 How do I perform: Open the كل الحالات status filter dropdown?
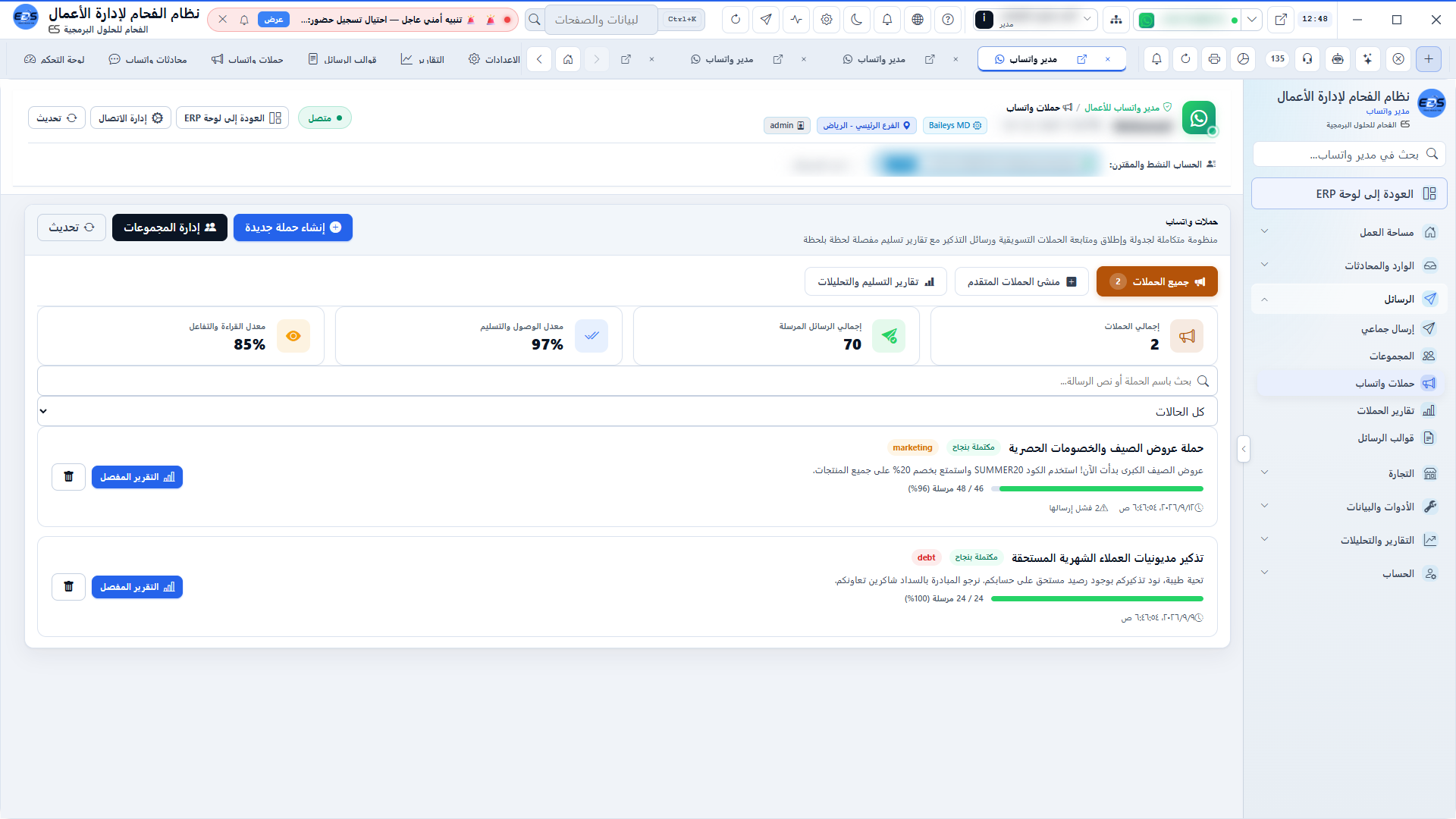click(x=627, y=411)
